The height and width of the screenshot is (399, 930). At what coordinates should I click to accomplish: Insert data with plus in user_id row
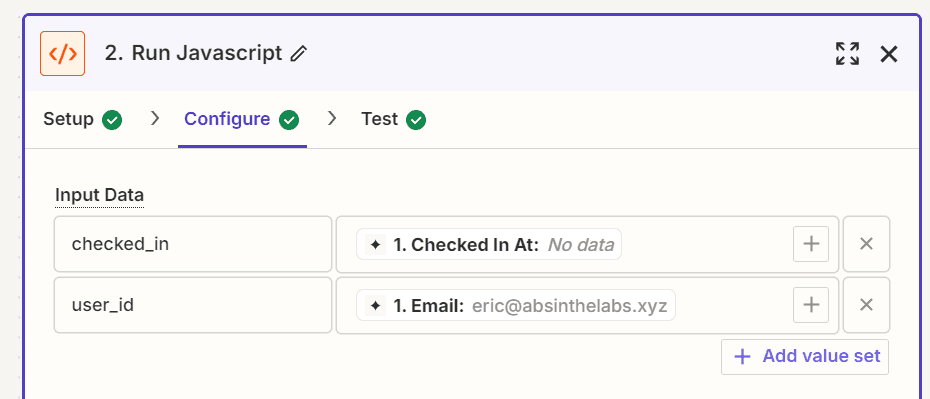pyautogui.click(x=811, y=305)
